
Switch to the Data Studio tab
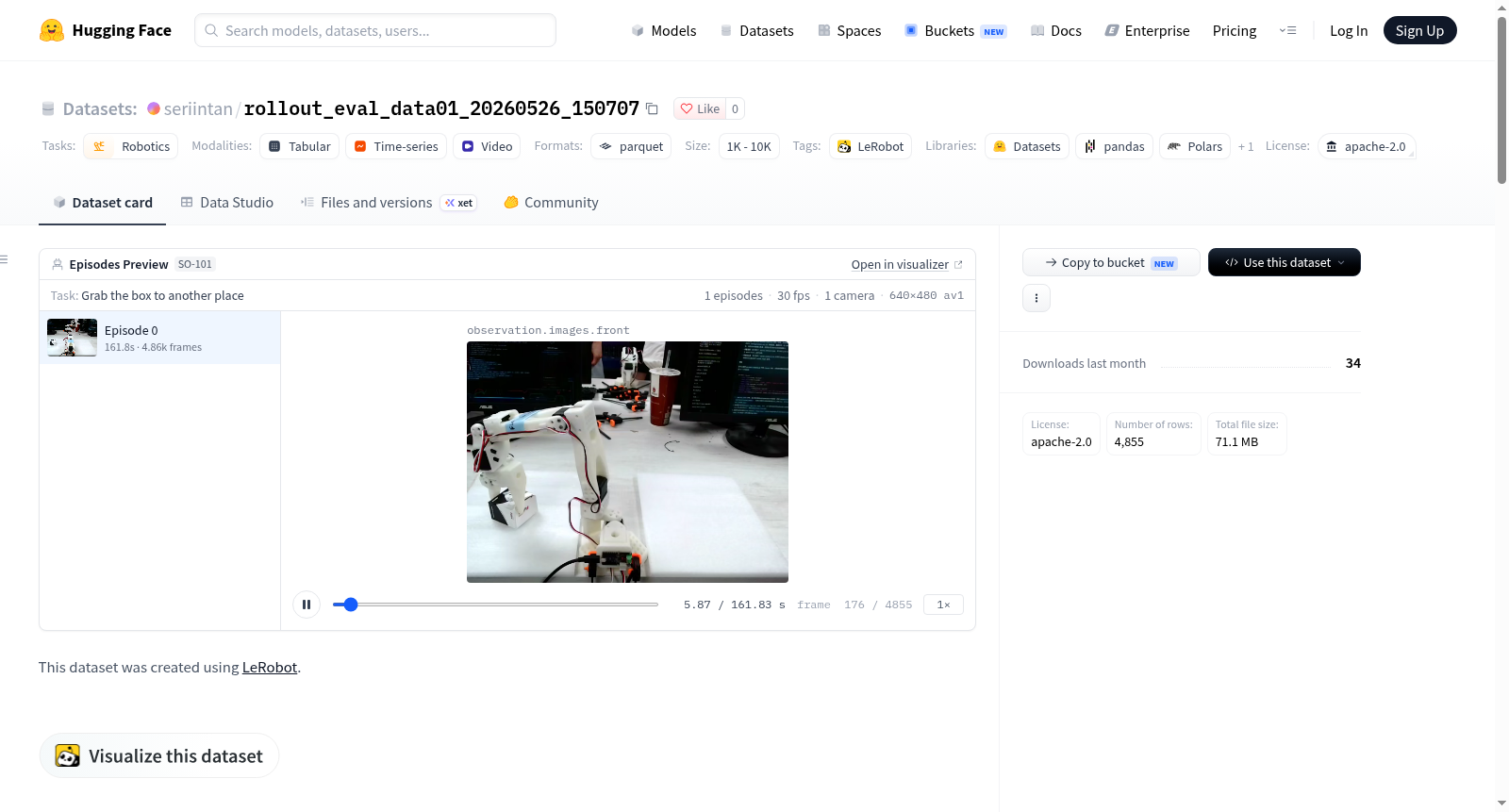(x=227, y=203)
